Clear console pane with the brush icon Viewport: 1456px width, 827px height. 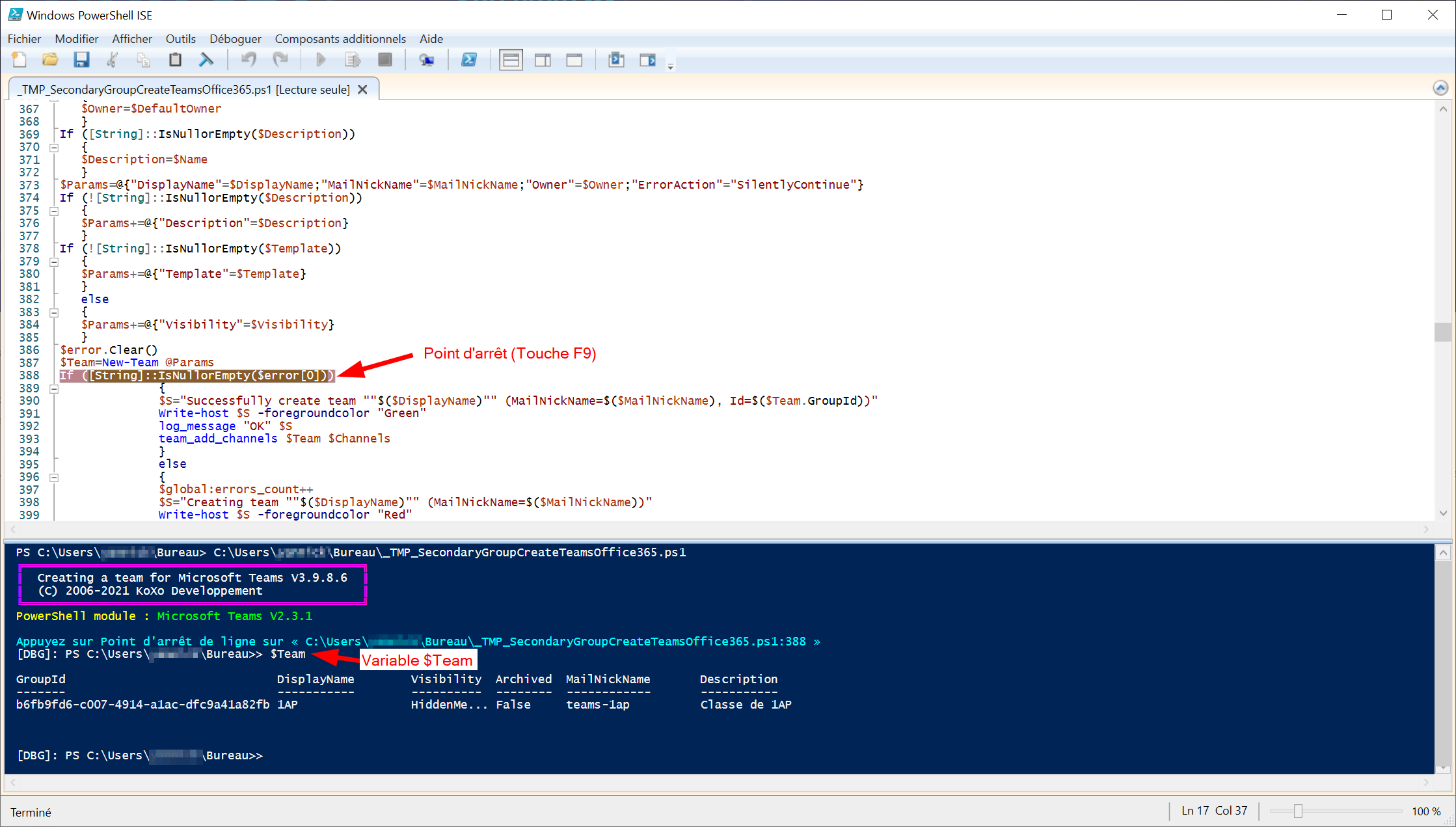pos(206,60)
